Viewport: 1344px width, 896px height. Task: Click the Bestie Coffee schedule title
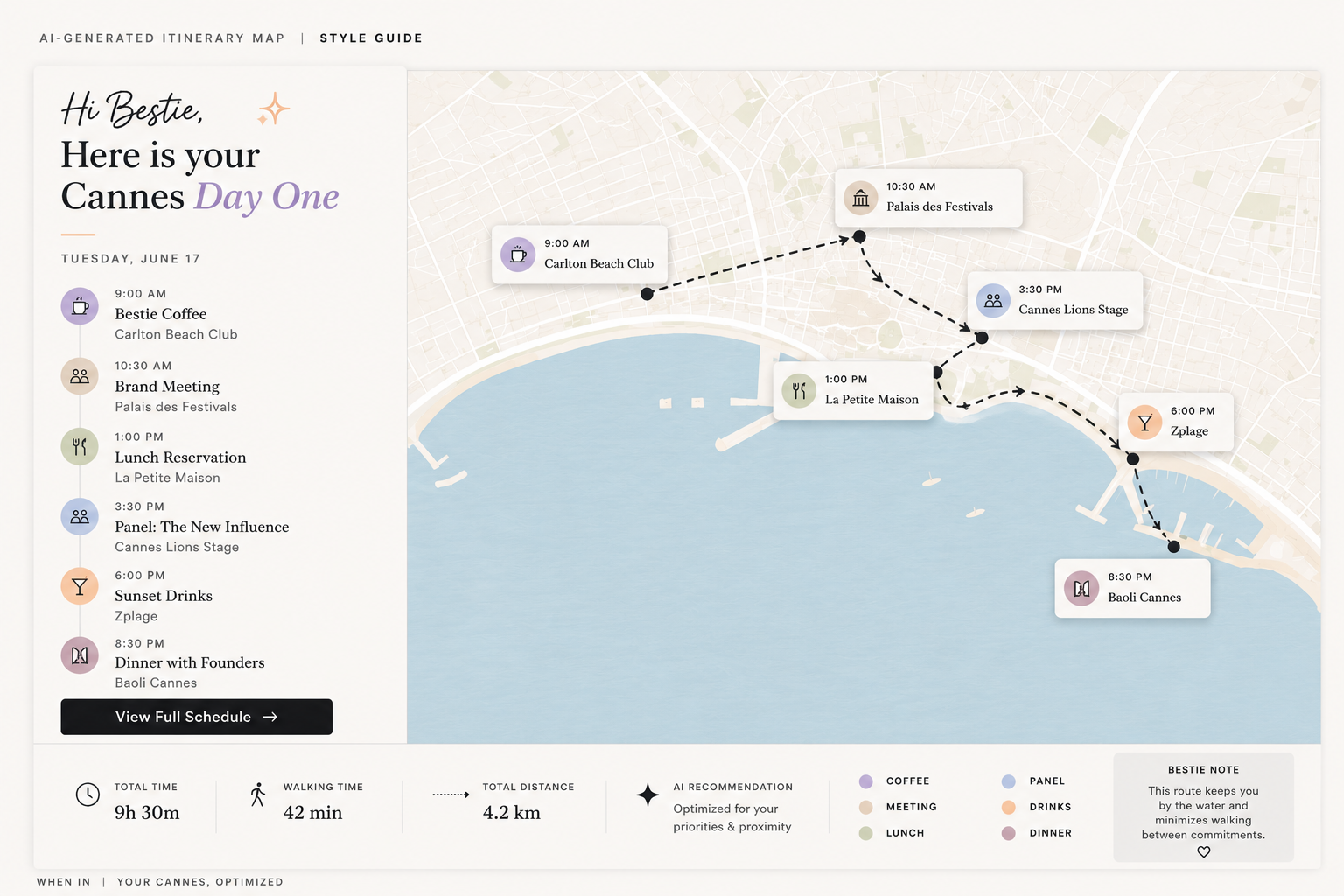point(161,314)
